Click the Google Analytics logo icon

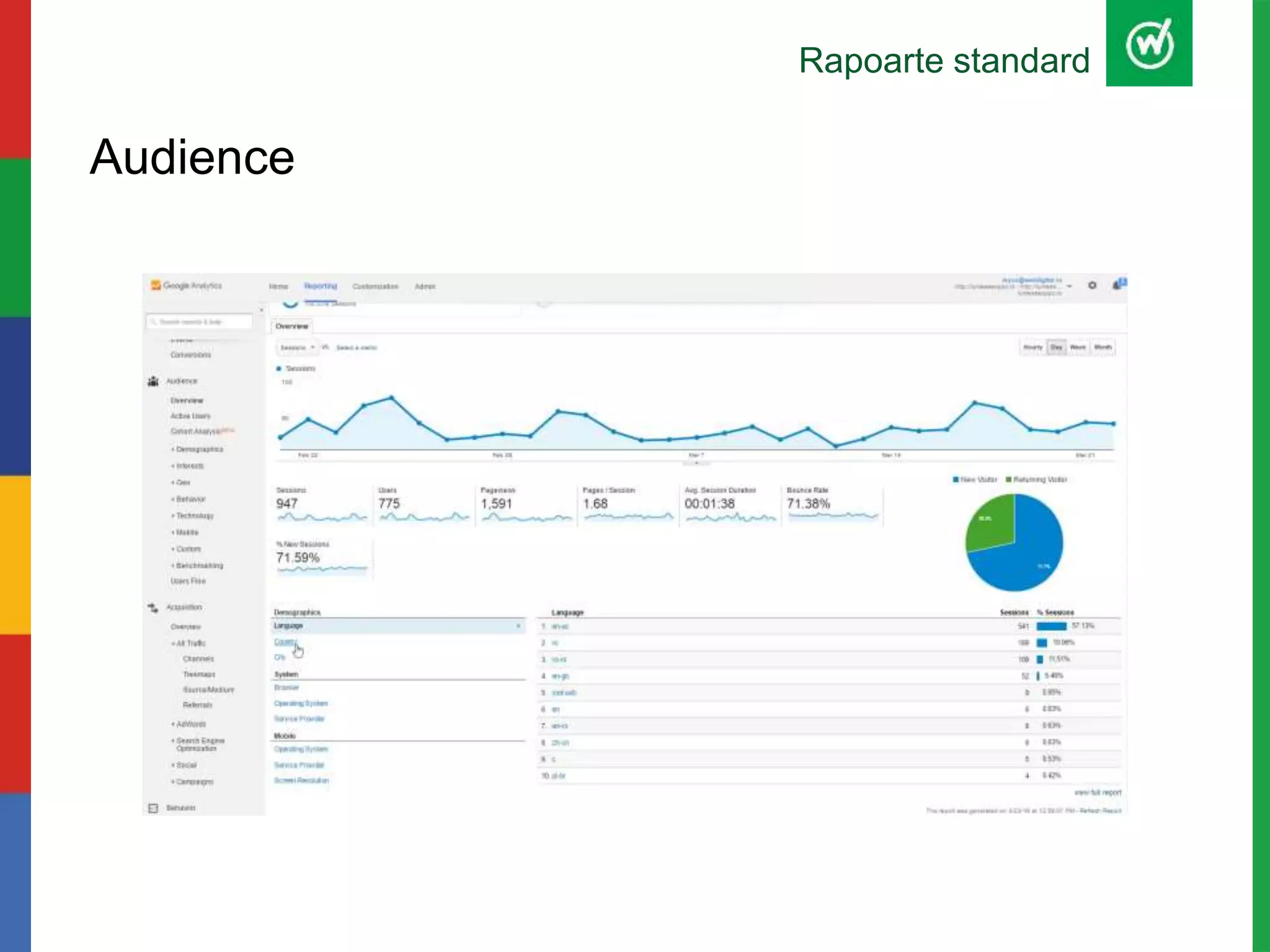point(156,285)
